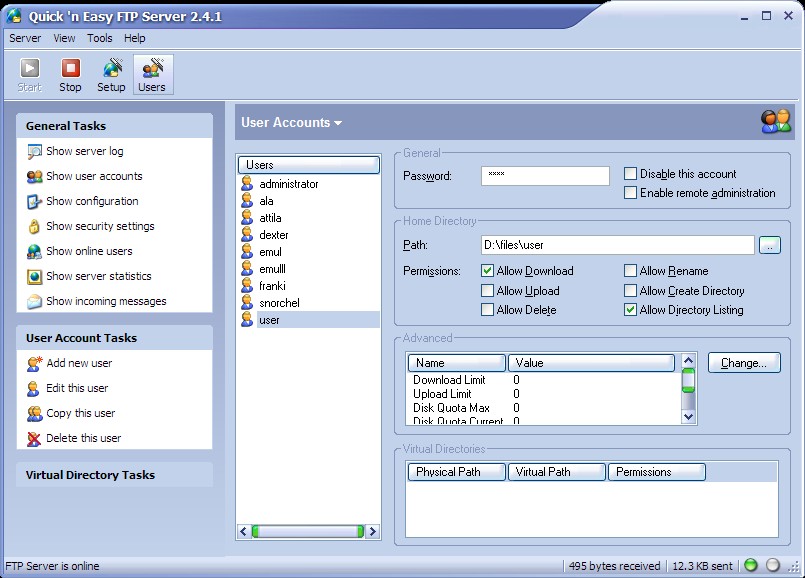
Task: Open the Help menu
Action: point(135,38)
